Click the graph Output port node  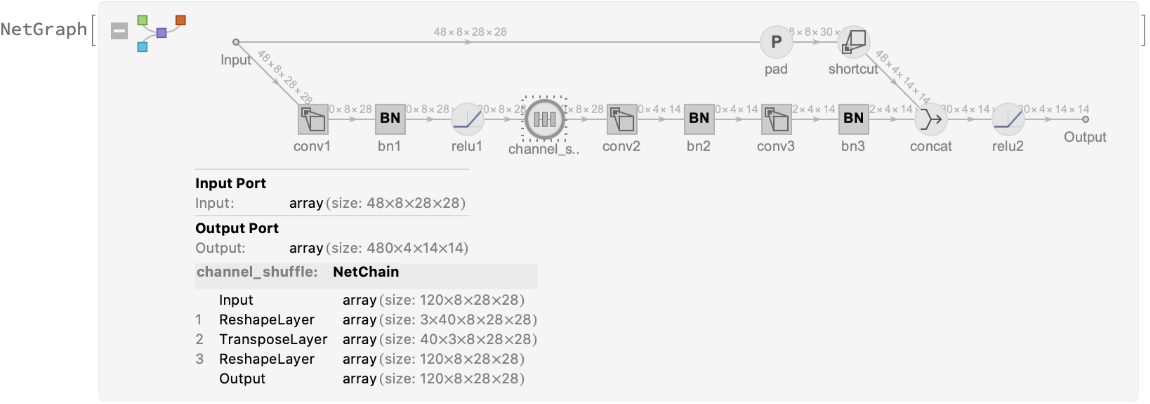point(1085,120)
